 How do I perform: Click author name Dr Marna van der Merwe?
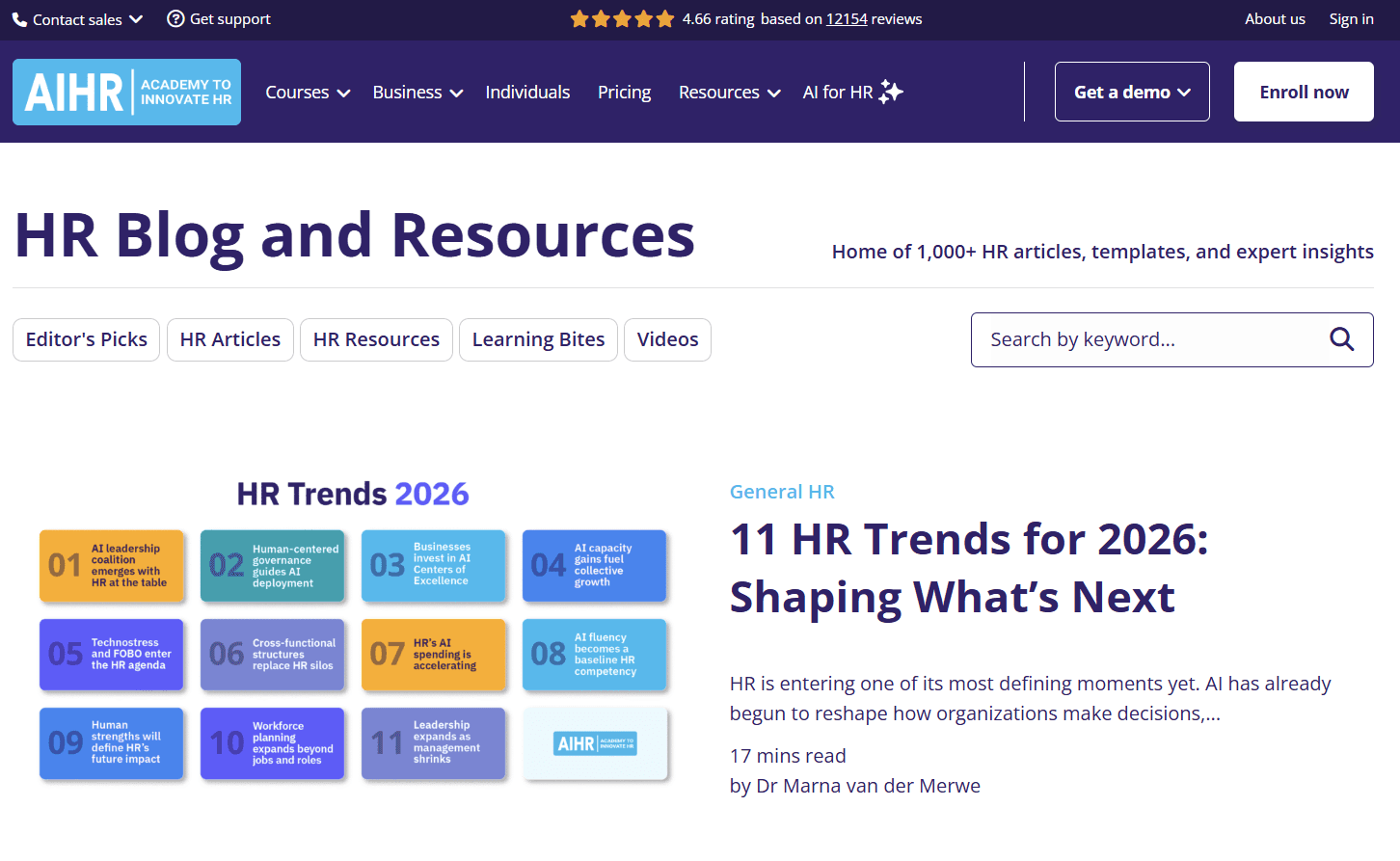pyautogui.click(x=868, y=786)
